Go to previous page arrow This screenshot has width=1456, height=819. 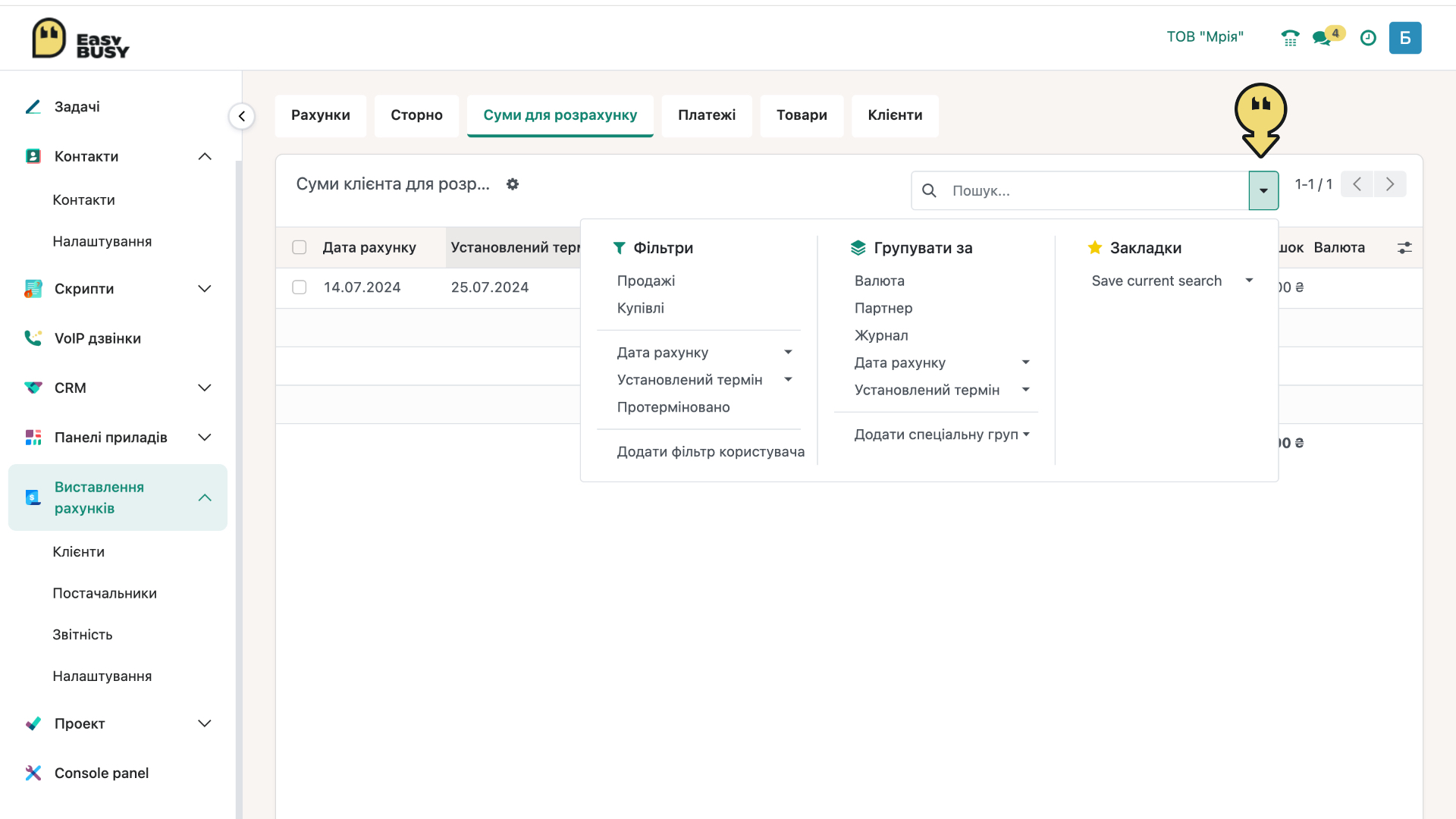click(1357, 184)
